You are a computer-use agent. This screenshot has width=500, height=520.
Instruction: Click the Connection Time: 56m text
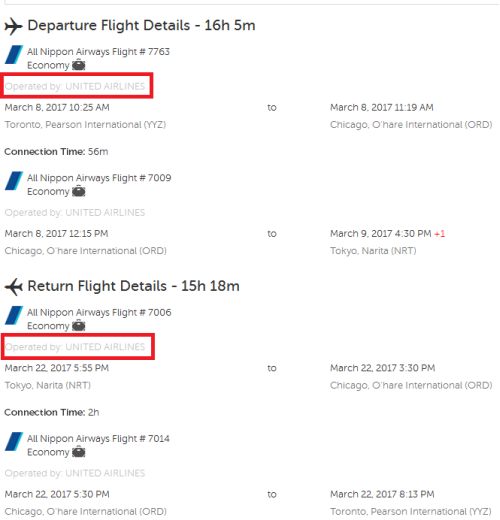(x=56, y=152)
